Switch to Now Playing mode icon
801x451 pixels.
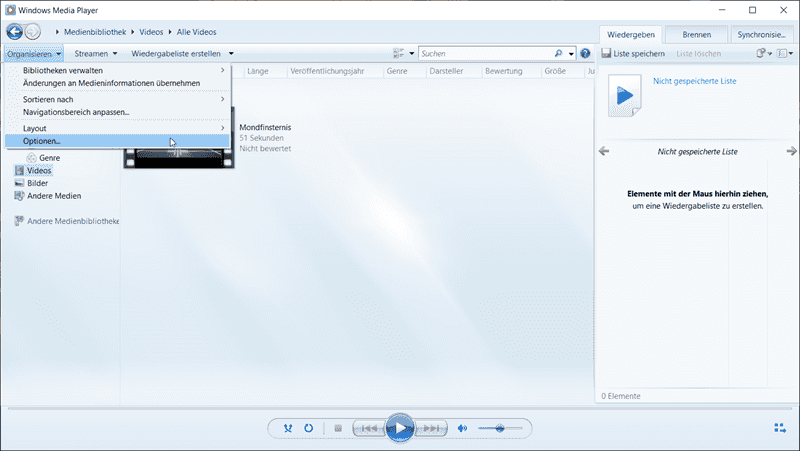tap(780, 428)
